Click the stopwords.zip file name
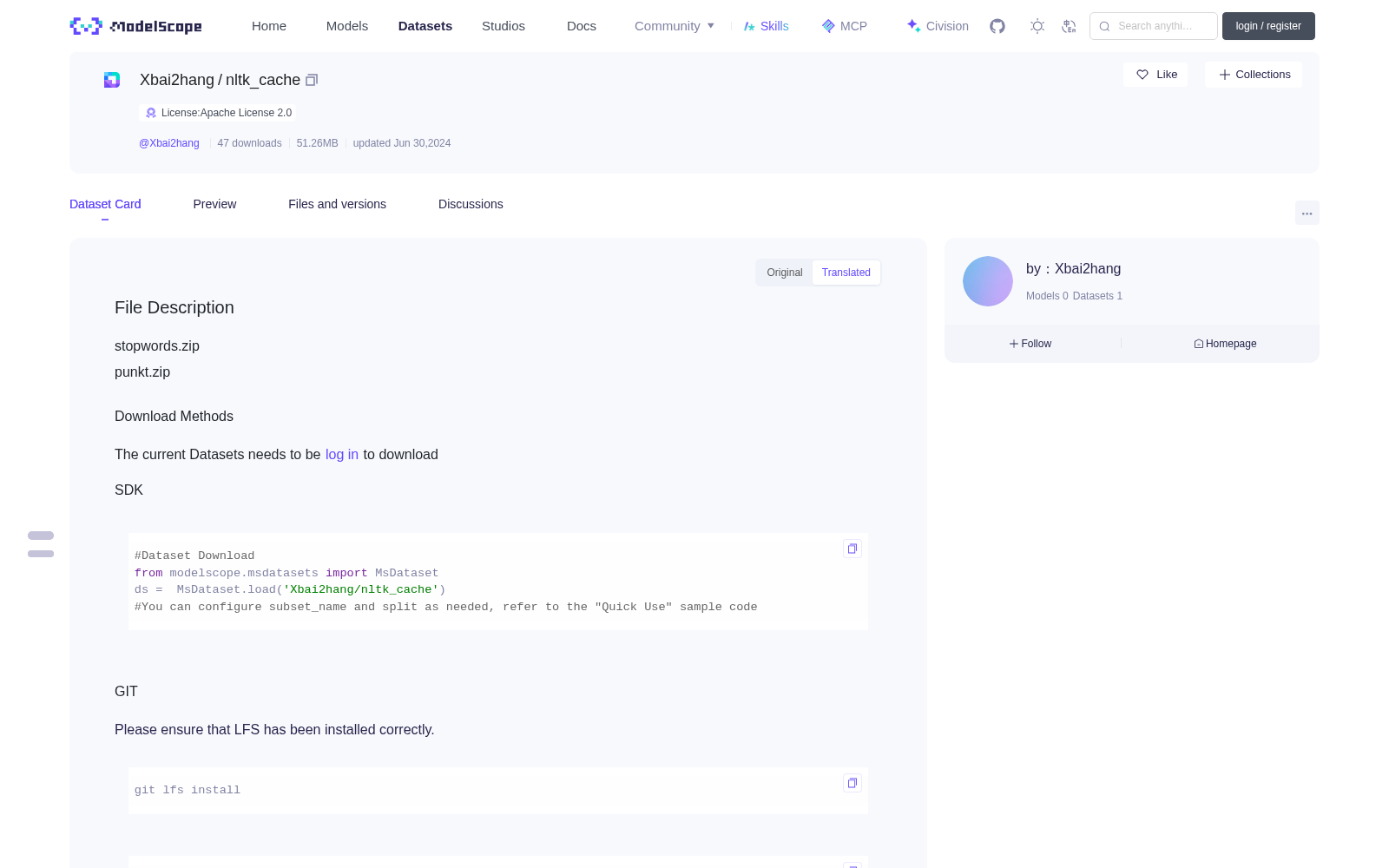1389x868 pixels. coord(157,345)
